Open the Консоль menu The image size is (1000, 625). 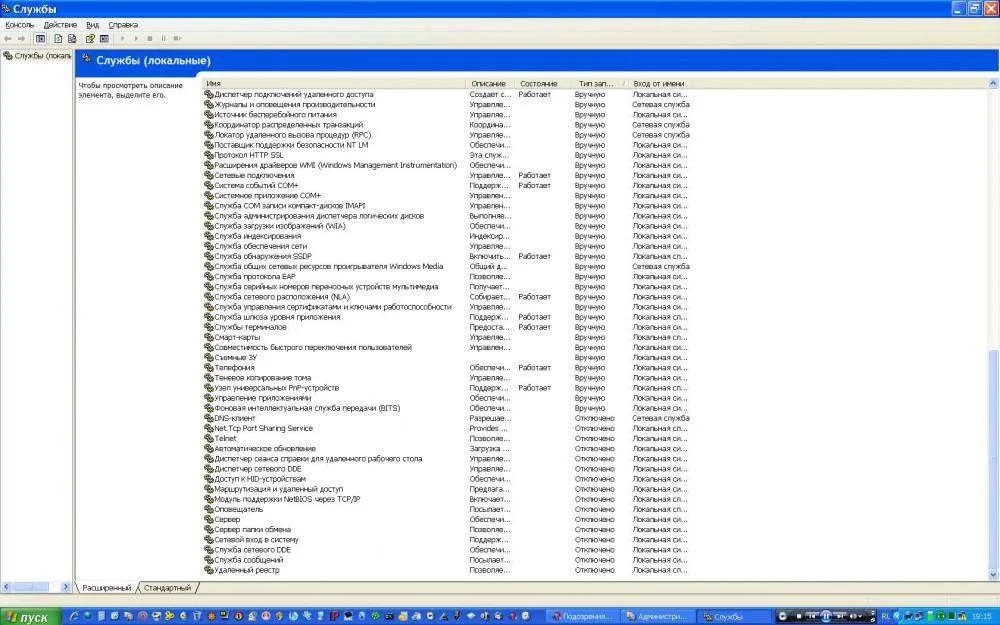tap(19, 25)
